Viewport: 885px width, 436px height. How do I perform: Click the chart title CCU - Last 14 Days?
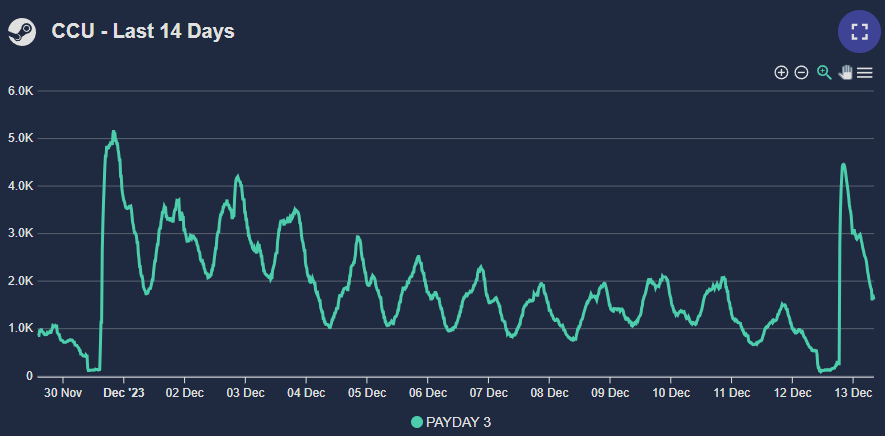(143, 31)
